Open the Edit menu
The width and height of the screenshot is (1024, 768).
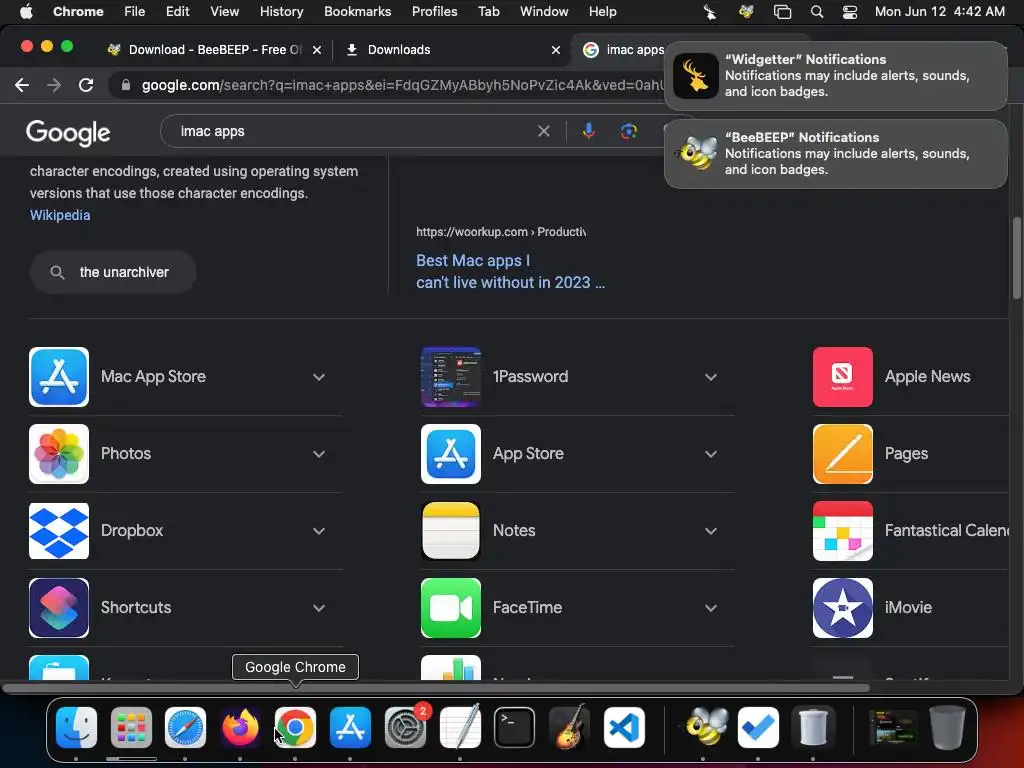click(177, 12)
